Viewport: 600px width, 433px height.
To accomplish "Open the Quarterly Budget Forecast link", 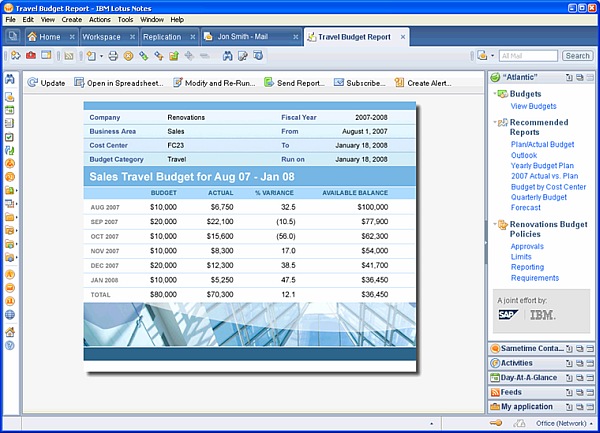I will 539,202.
